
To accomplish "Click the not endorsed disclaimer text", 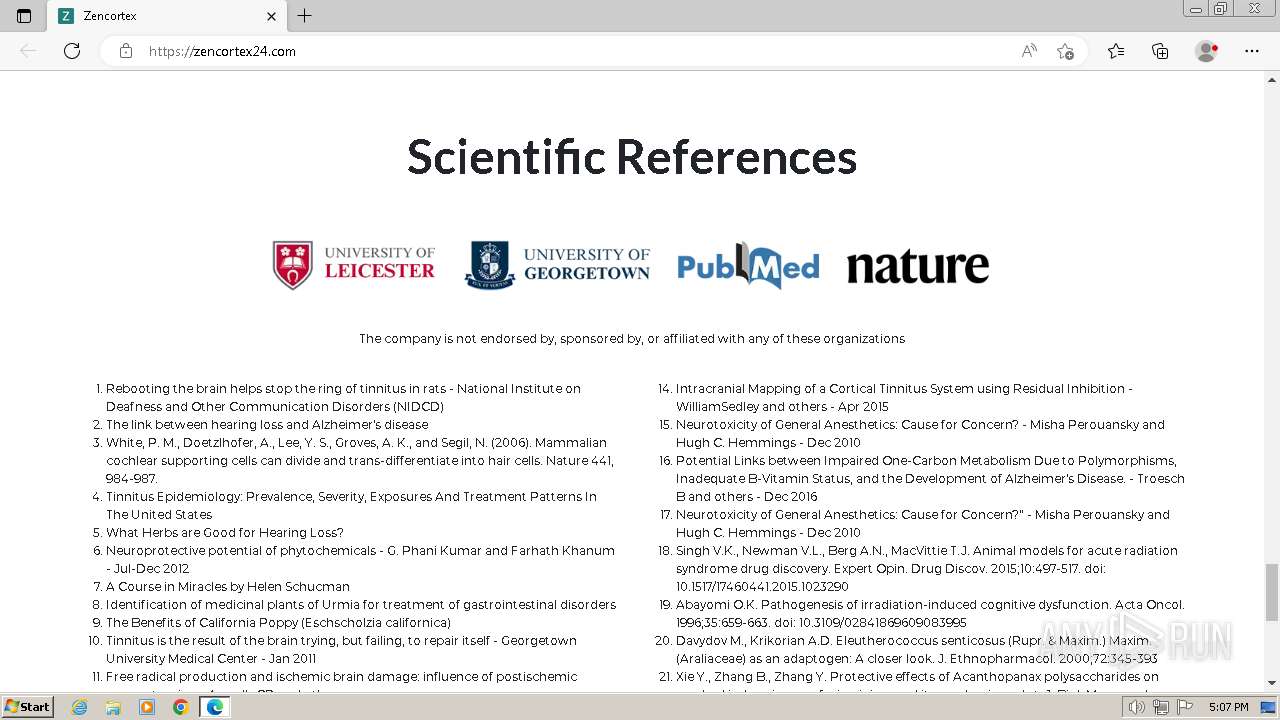I will [632, 339].
